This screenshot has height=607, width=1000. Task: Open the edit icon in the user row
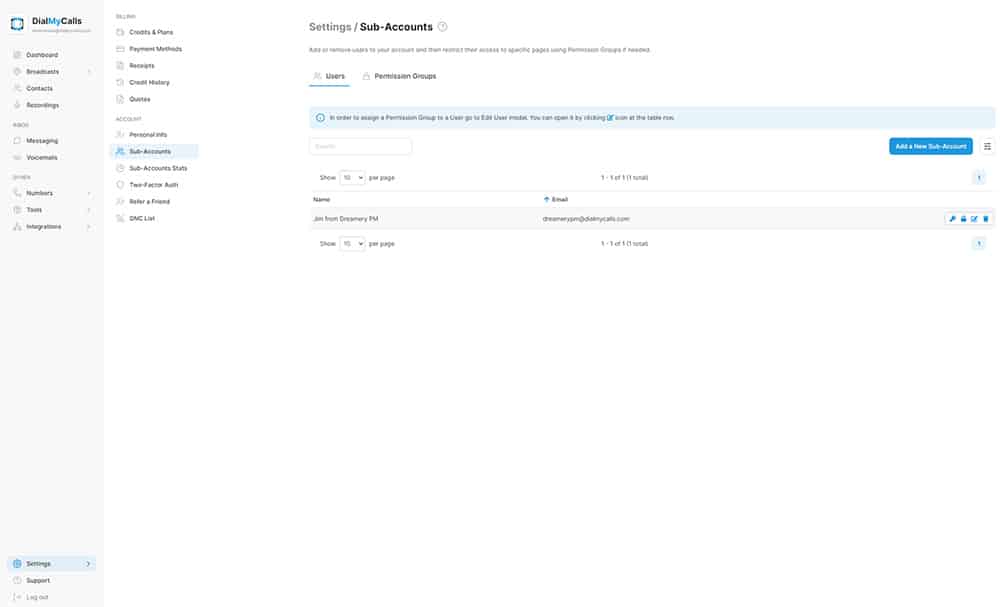pos(974,218)
